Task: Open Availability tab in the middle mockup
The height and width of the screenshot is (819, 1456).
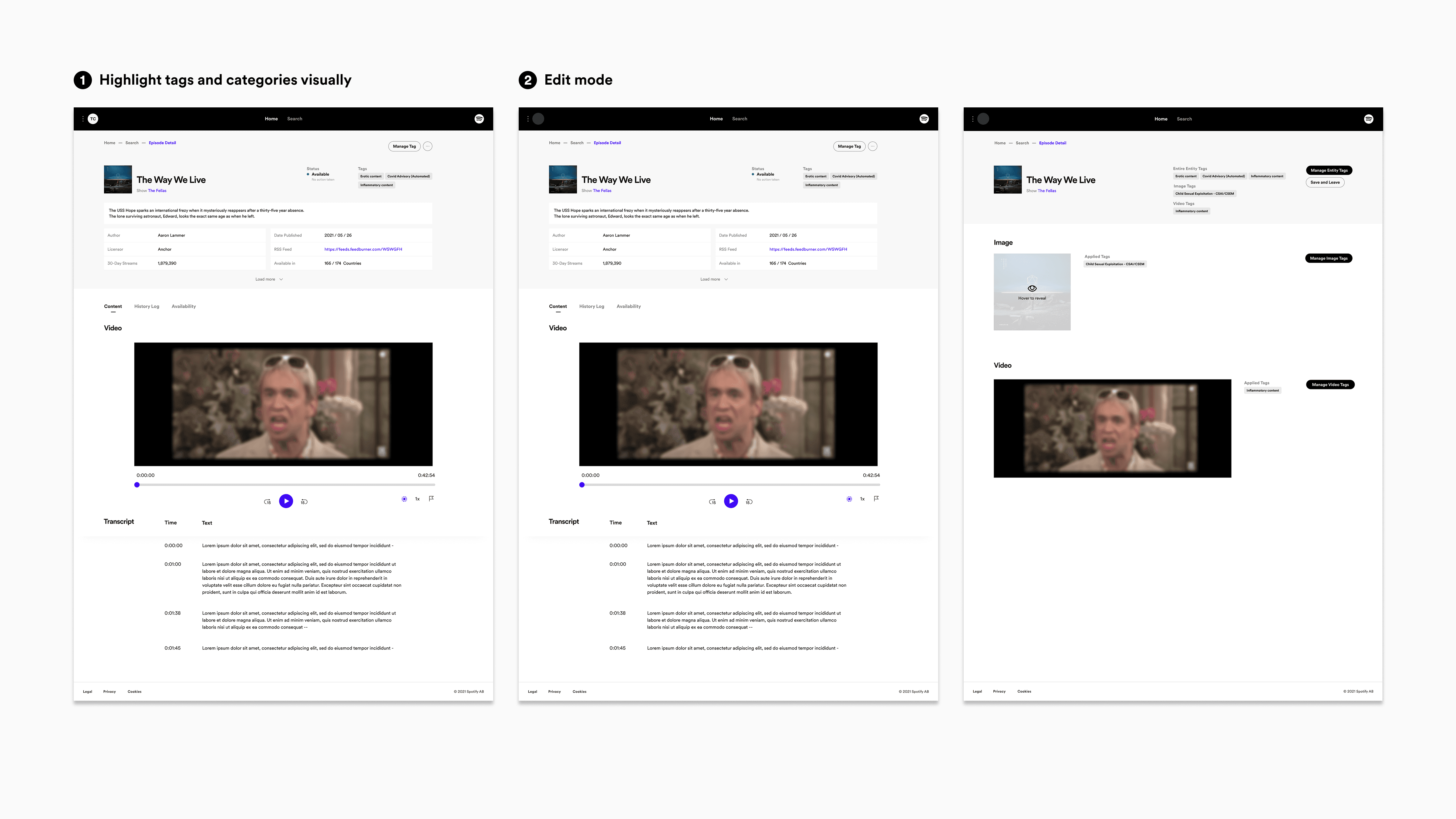Action: (629, 306)
